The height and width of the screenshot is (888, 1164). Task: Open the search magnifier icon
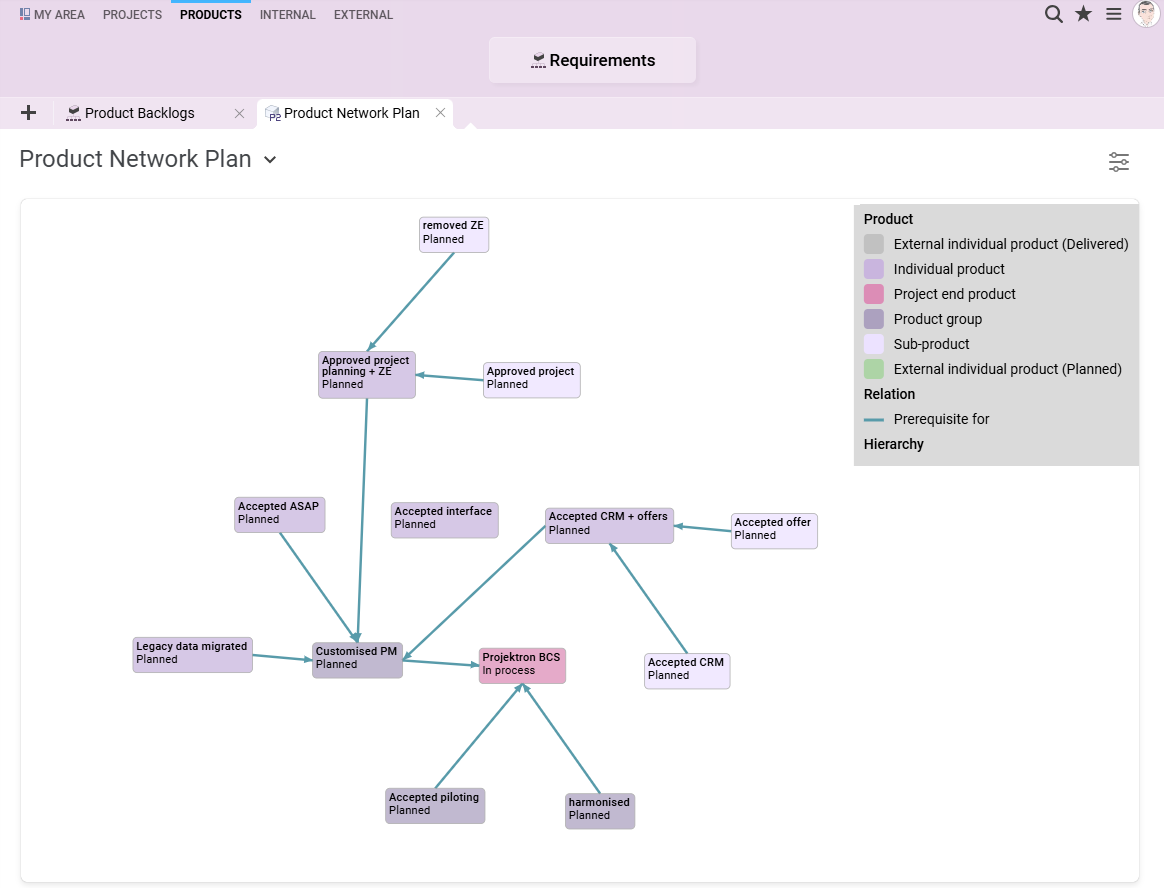tap(1053, 14)
